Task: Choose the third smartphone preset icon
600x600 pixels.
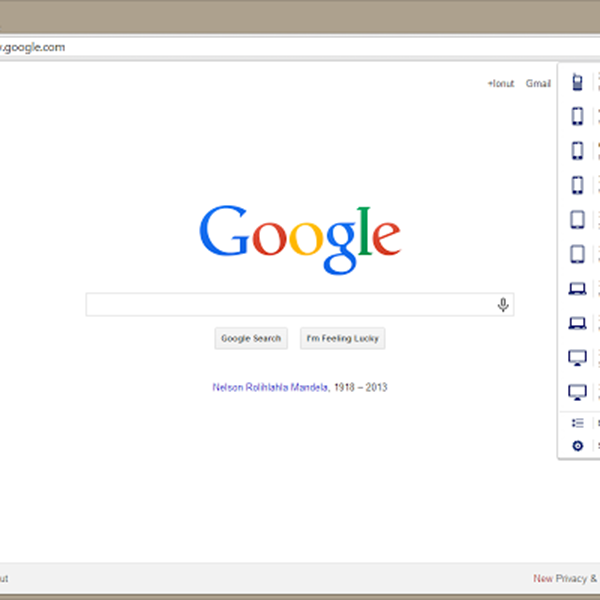Action: pyautogui.click(x=577, y=185)
